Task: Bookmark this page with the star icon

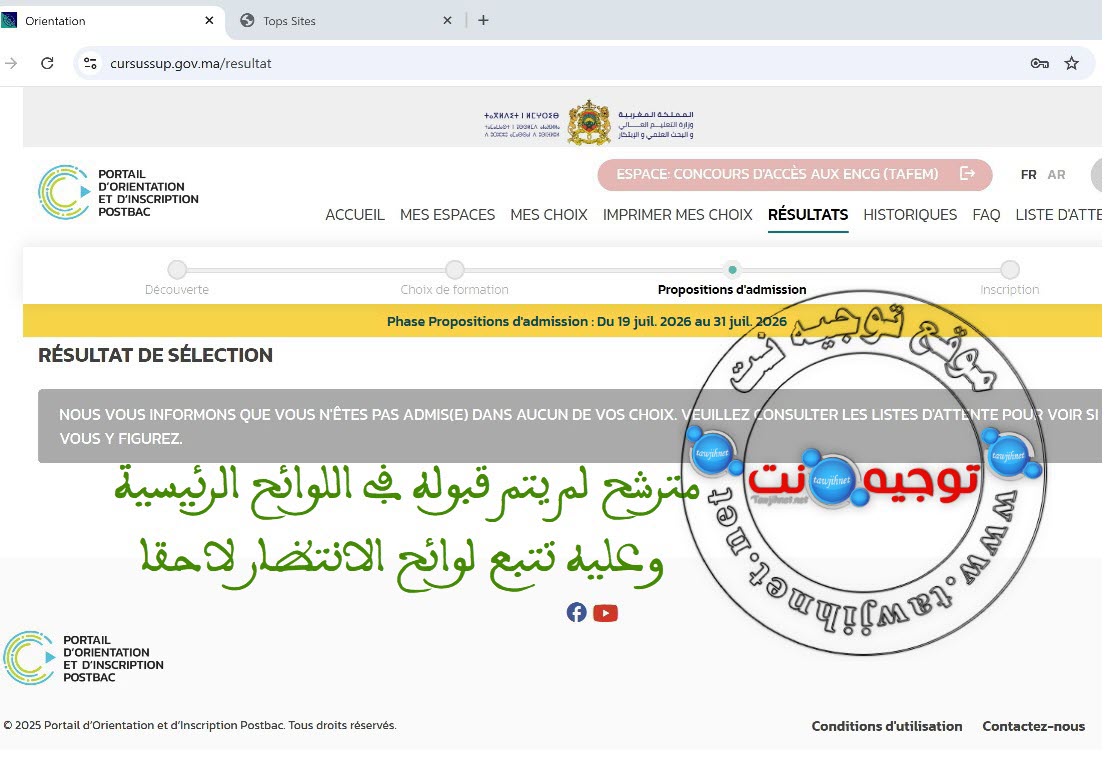Action: tap(1072, 63)
